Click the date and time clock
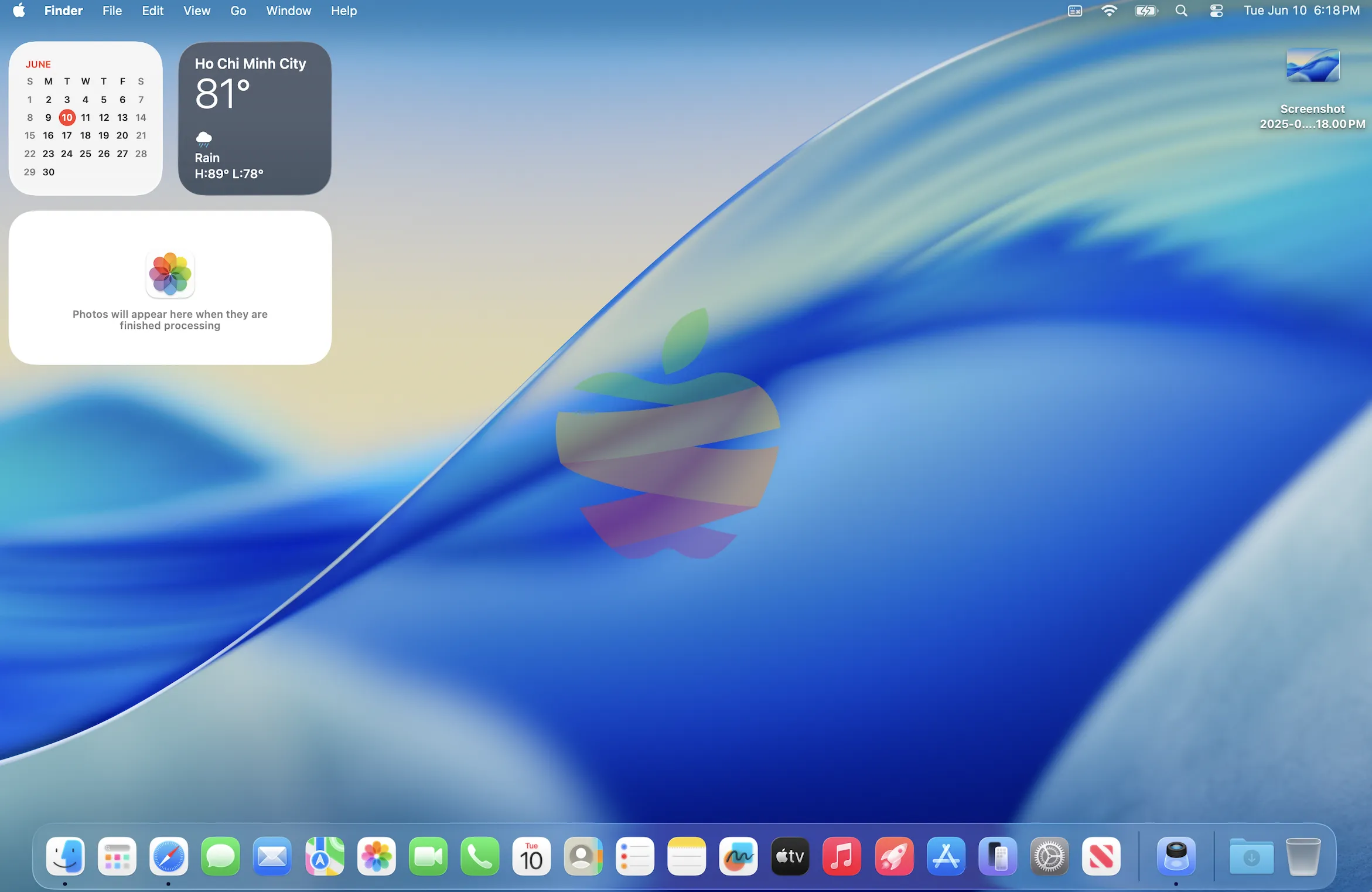This screenshot has width=1372, height=892. (x=1301, y=11)
